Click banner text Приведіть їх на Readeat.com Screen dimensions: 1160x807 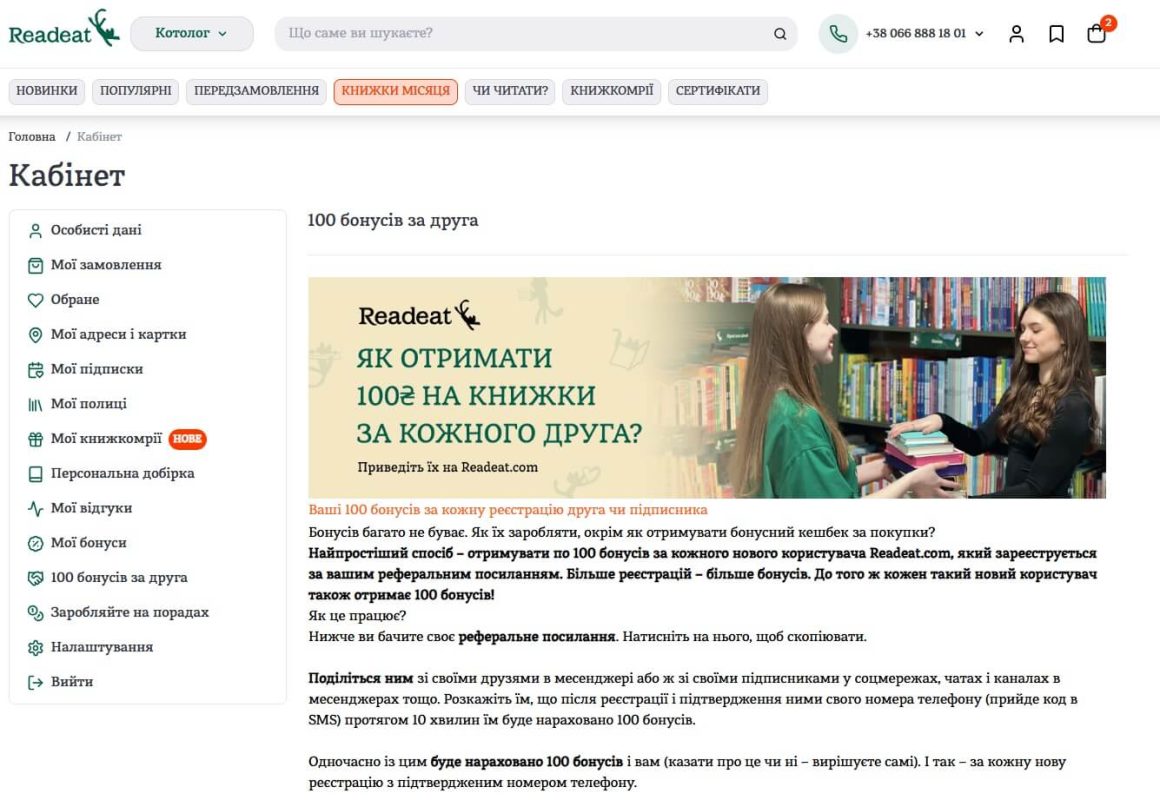coord(448,467)
